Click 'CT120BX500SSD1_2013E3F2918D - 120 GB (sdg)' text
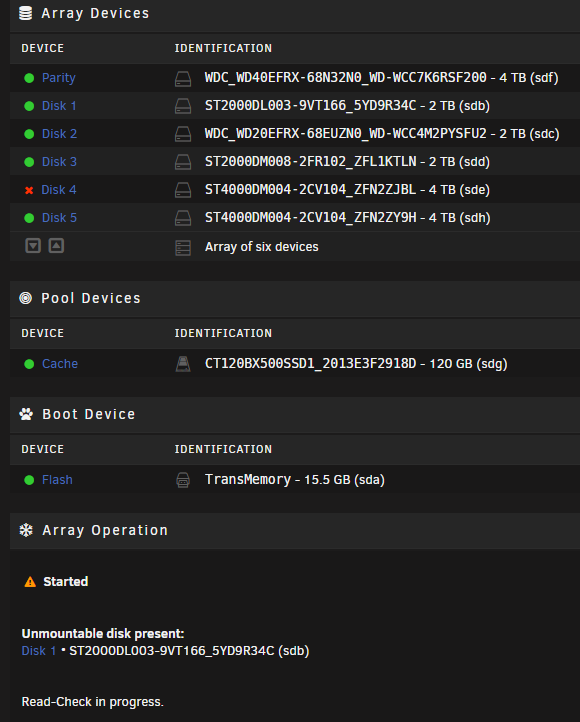 356,364
